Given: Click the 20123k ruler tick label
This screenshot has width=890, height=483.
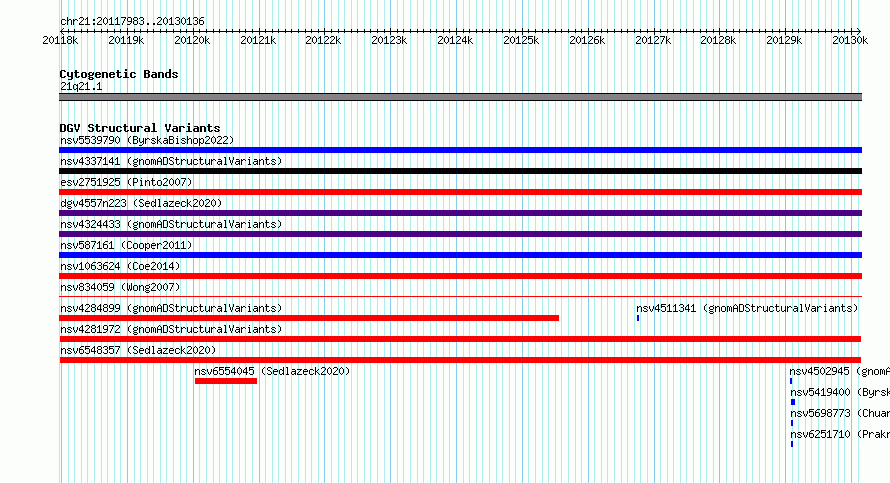Looking at the screenshot, I should [x=389, y=40].
